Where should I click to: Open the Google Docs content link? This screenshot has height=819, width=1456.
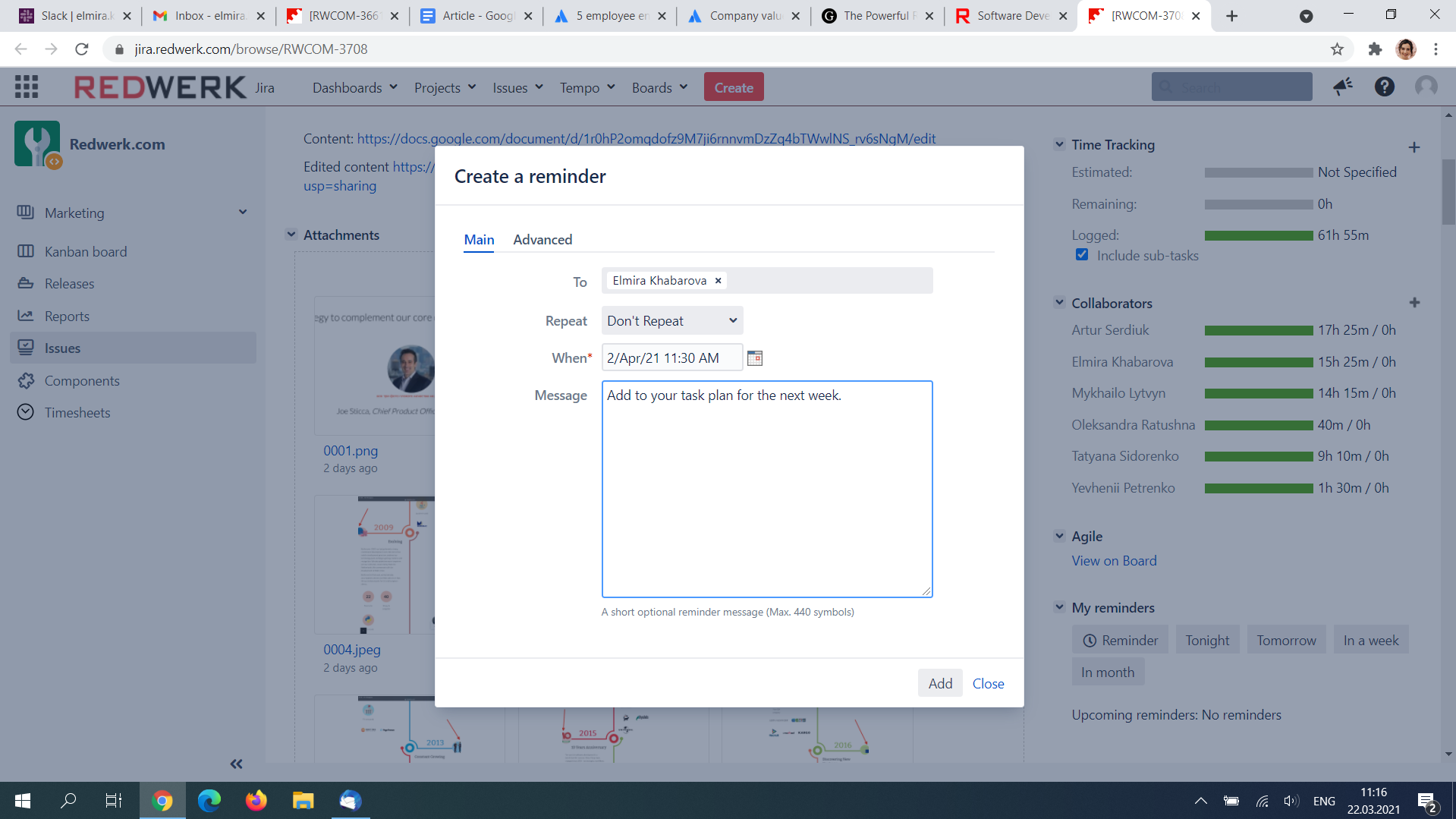pos(646,139)
